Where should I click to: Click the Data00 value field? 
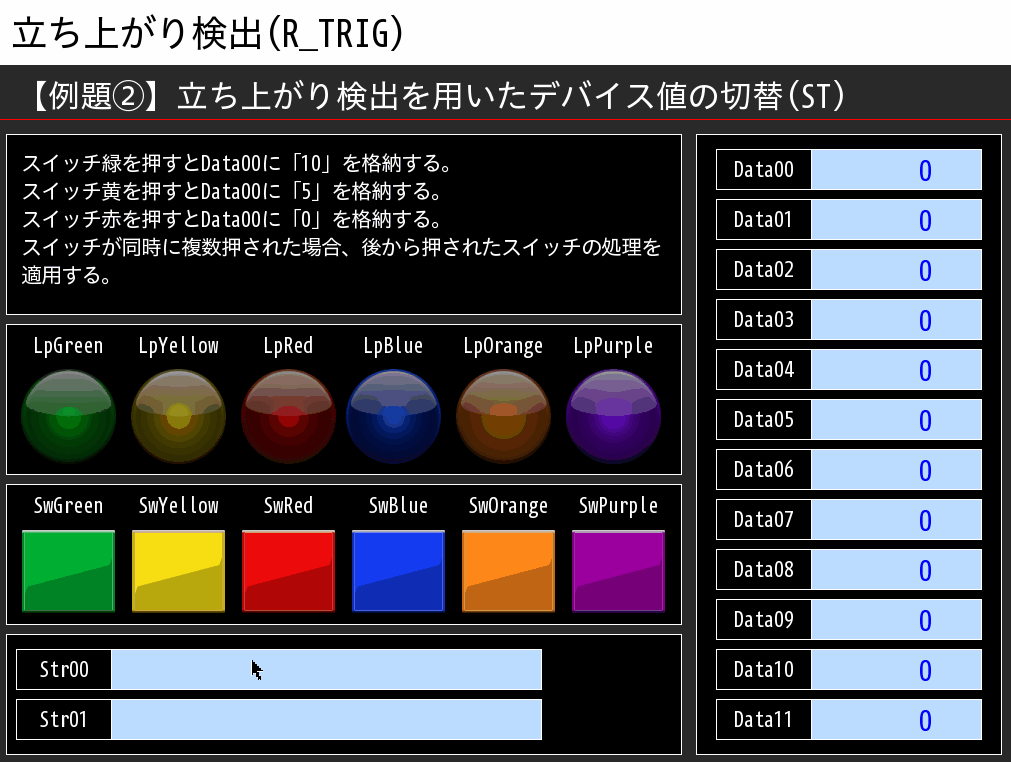[x=896, y=170]
